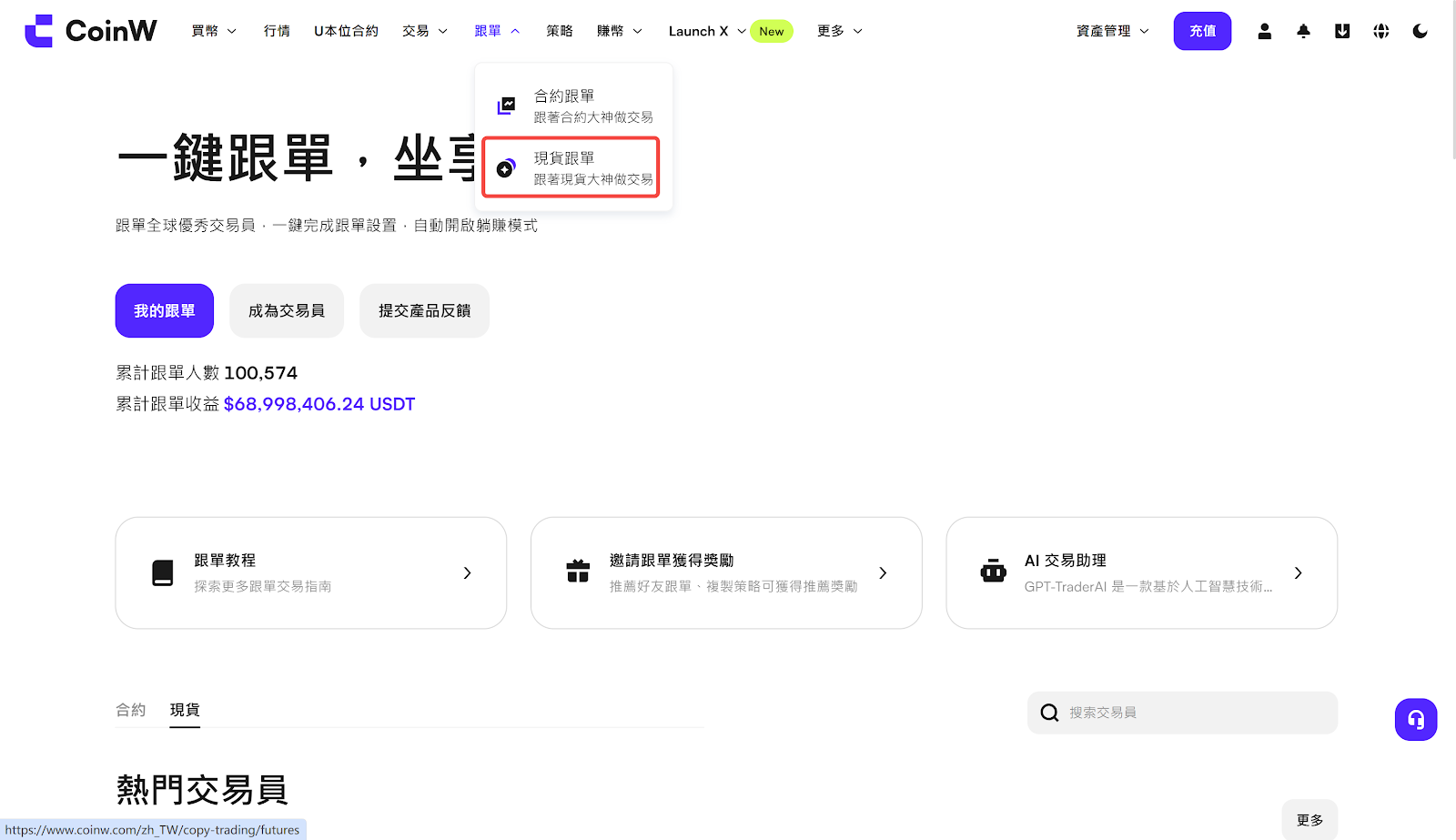This screenshot has width=1456, height=840.
Task: Open the 跟單教程 tutorial card
Action: point(310,573)
